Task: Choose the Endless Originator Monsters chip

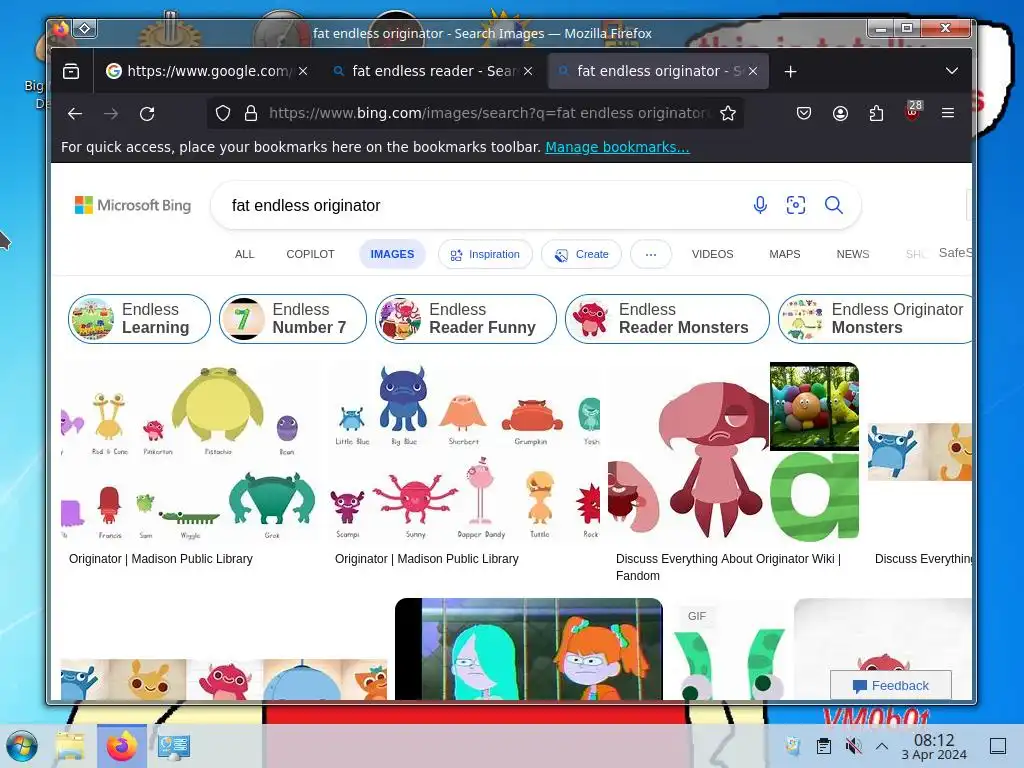Action: pos(875,319)
